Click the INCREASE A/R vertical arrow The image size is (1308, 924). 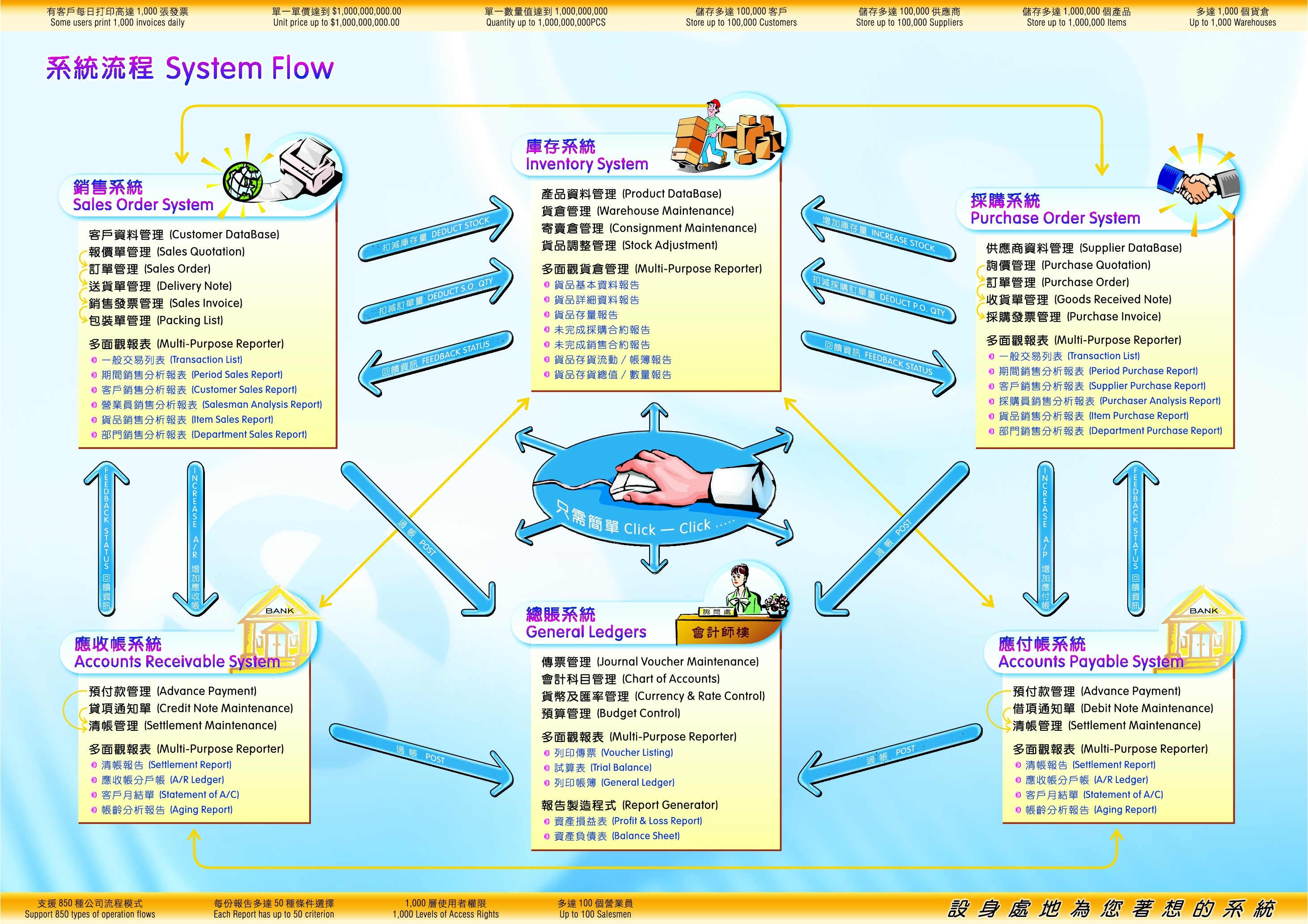coord(195,539)
